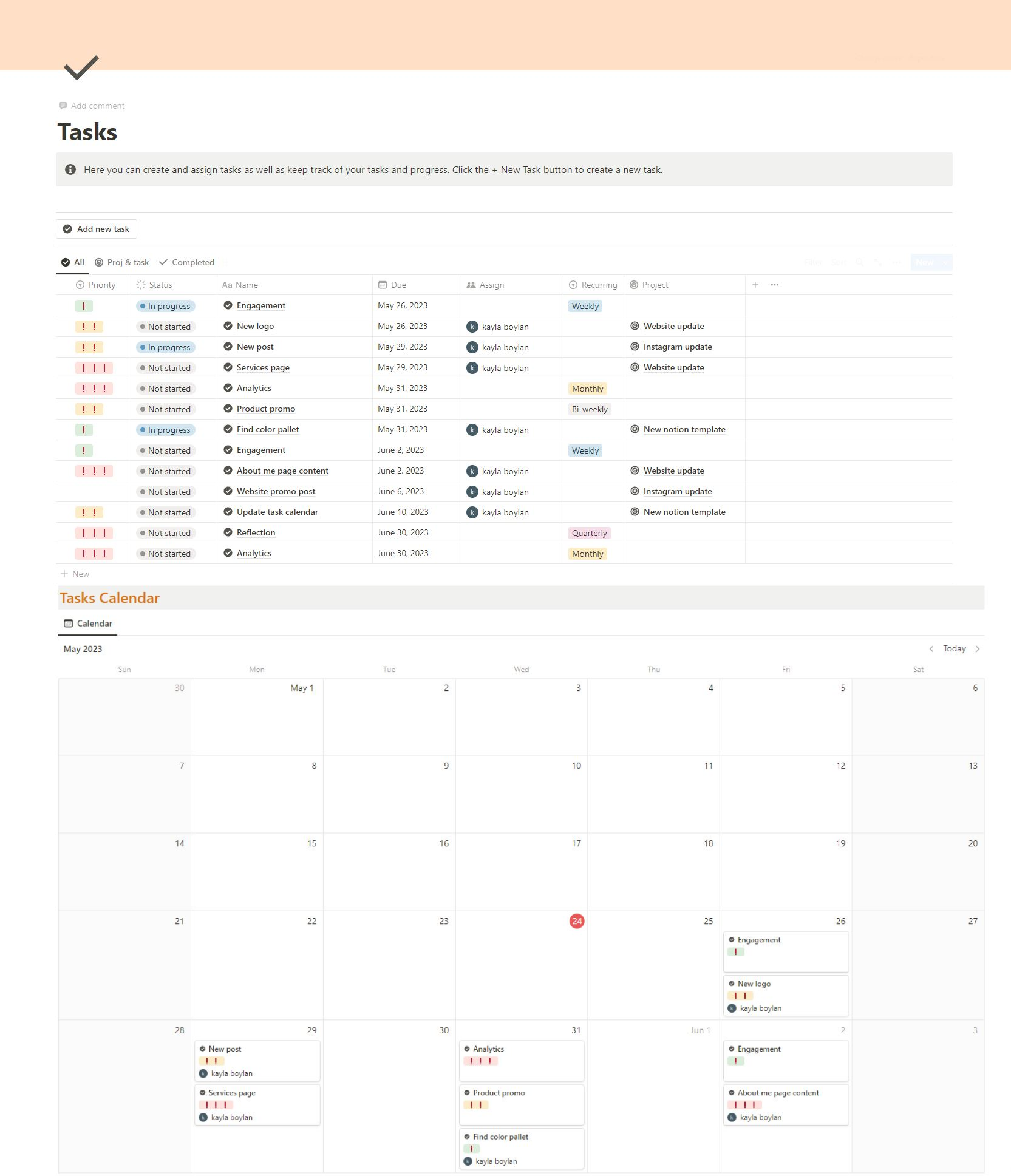This screenshot has width=1011, height=1176.
Task: Click the previous-month chevron in the calendar
Action: pos(931,648)
